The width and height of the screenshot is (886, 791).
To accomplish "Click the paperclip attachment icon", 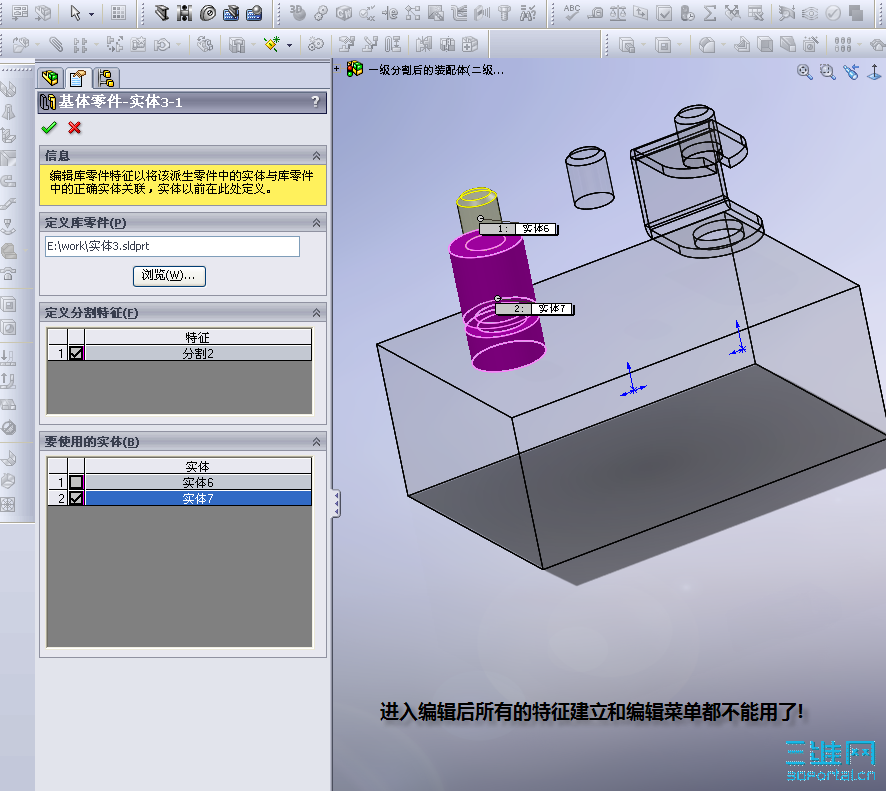I will pyautogui.click(x=55, y=44).
